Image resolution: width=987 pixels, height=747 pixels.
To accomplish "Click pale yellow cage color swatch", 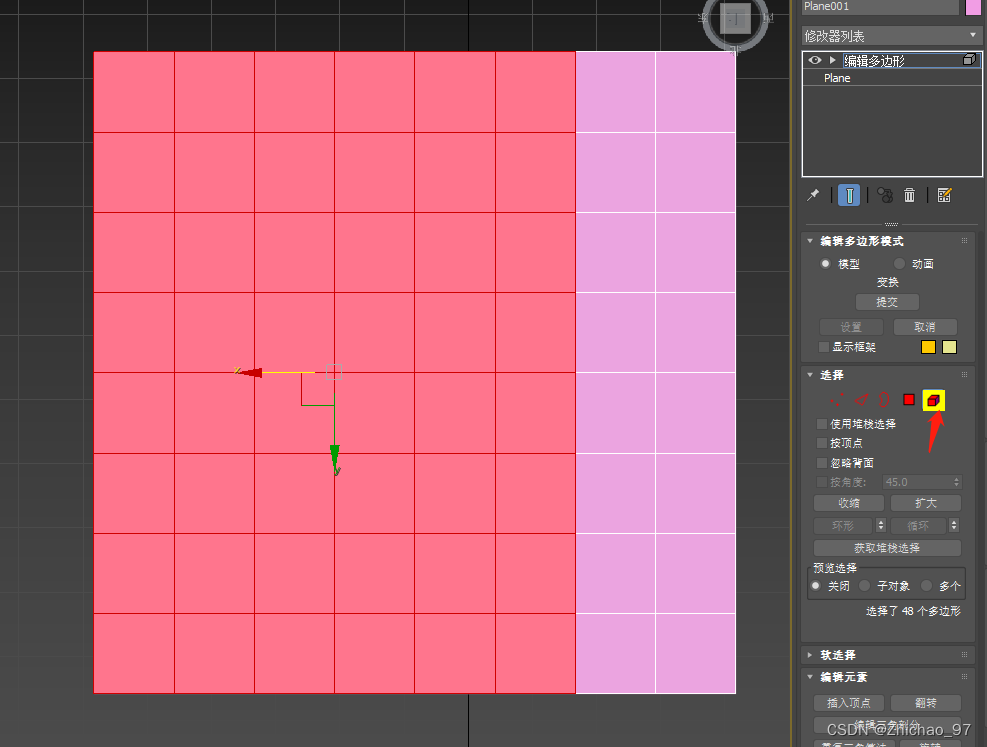I will point(949,347).
